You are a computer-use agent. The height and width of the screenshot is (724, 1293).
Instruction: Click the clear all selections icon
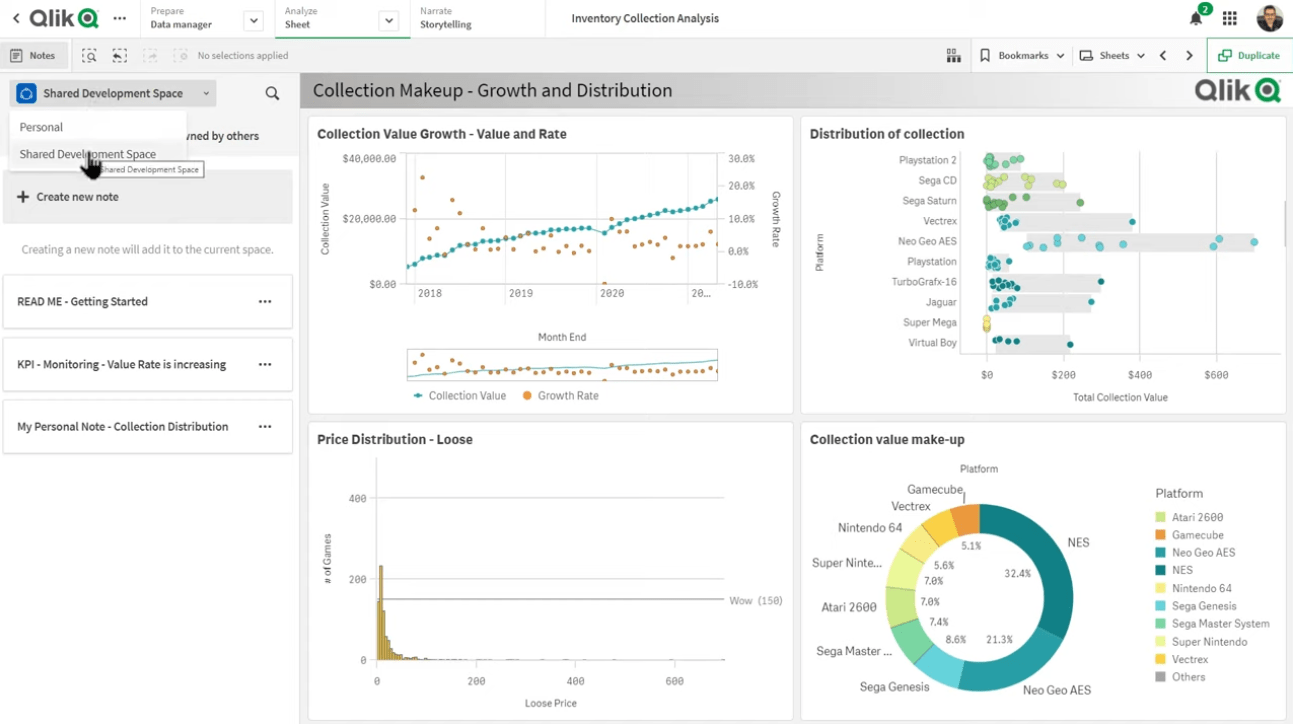pyautogui.click(x=180, y=56)
